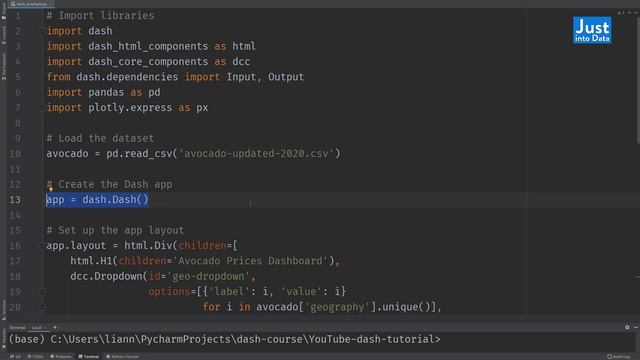Click the 'geo-dropdown' id string
This screenshot has width=640, height=360.
209,276
